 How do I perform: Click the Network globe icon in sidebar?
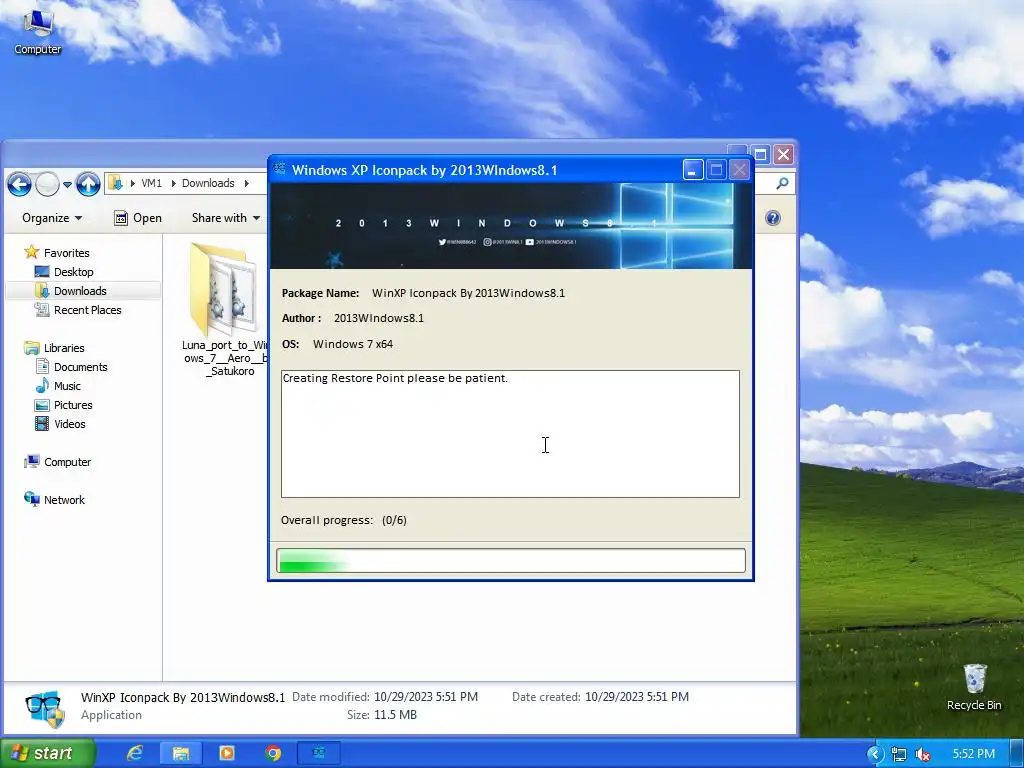[x=31, y=499]
